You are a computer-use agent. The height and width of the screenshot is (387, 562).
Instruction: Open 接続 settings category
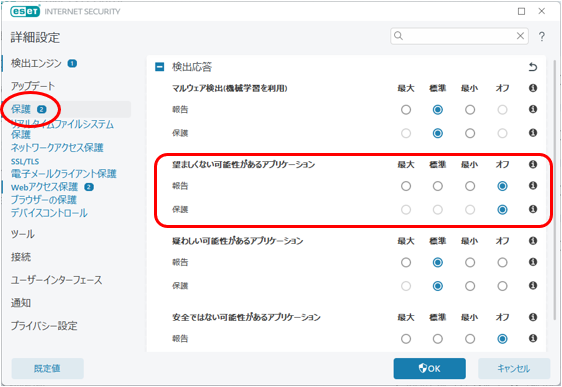click(21, 257)
